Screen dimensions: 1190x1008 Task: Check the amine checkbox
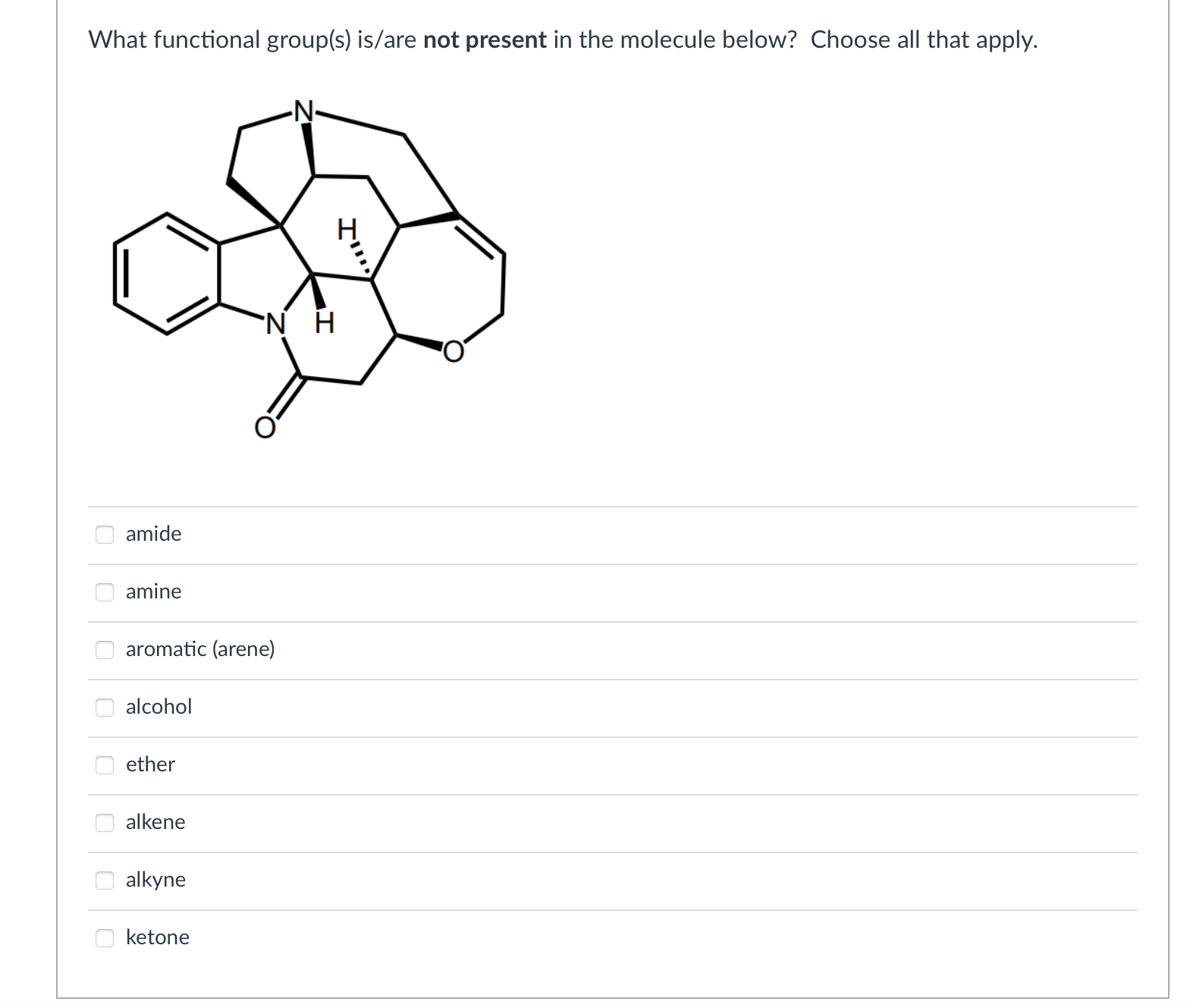105,593
